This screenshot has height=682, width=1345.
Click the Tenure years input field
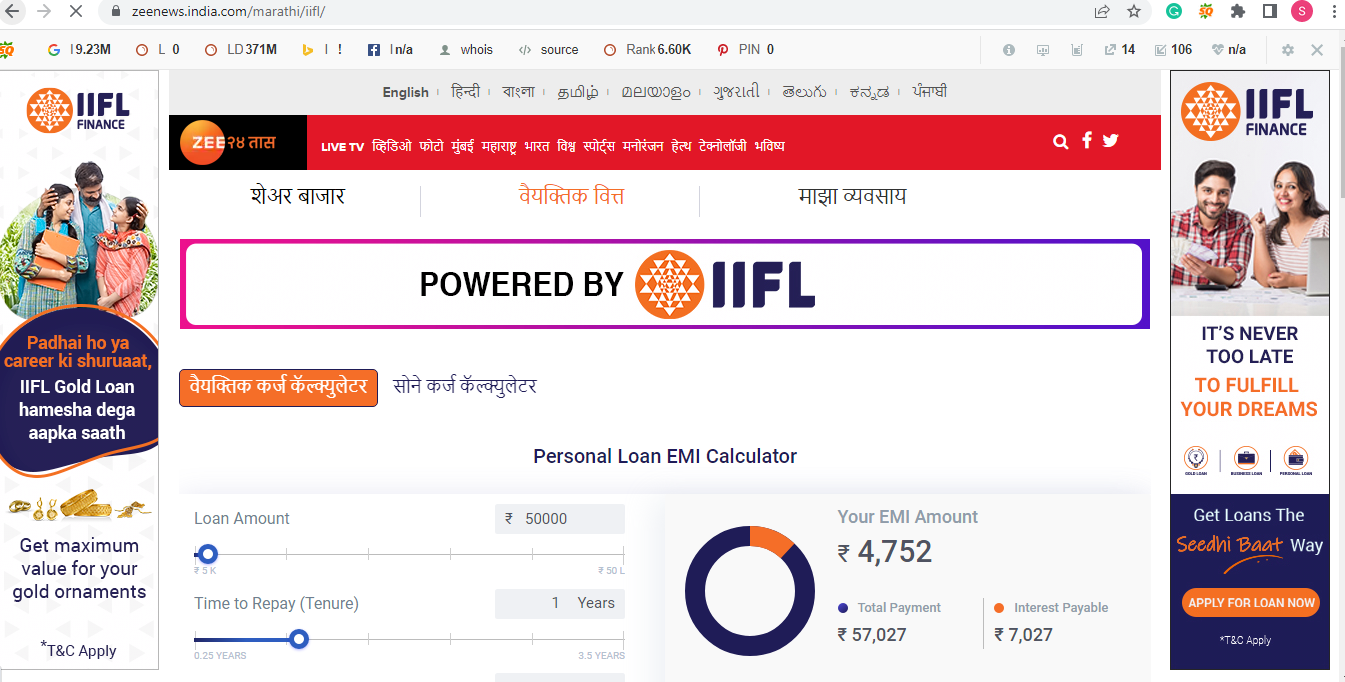click(x=560, y=603)
